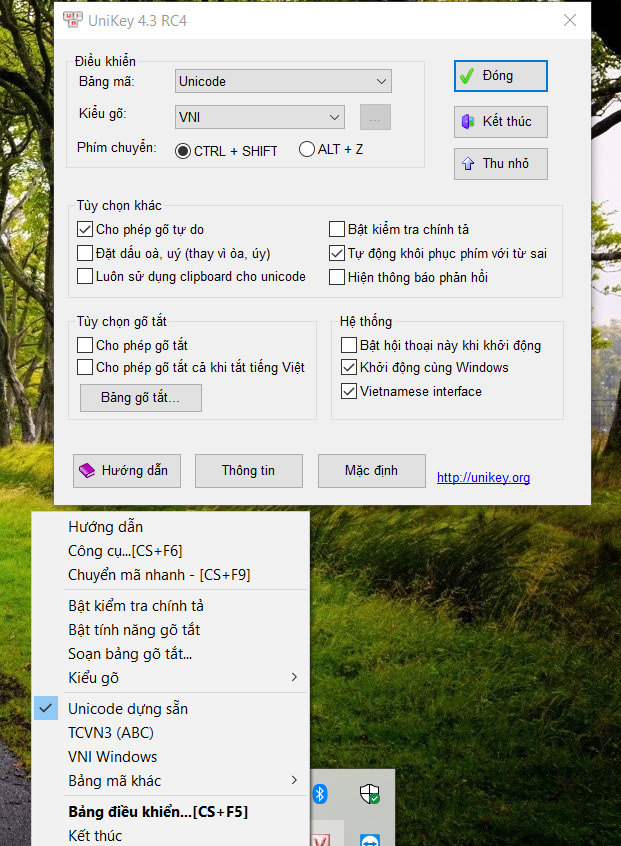The image size is (621, 846).
Task: Uncheck Vietnamese interface option
Action: coord(349,392)
